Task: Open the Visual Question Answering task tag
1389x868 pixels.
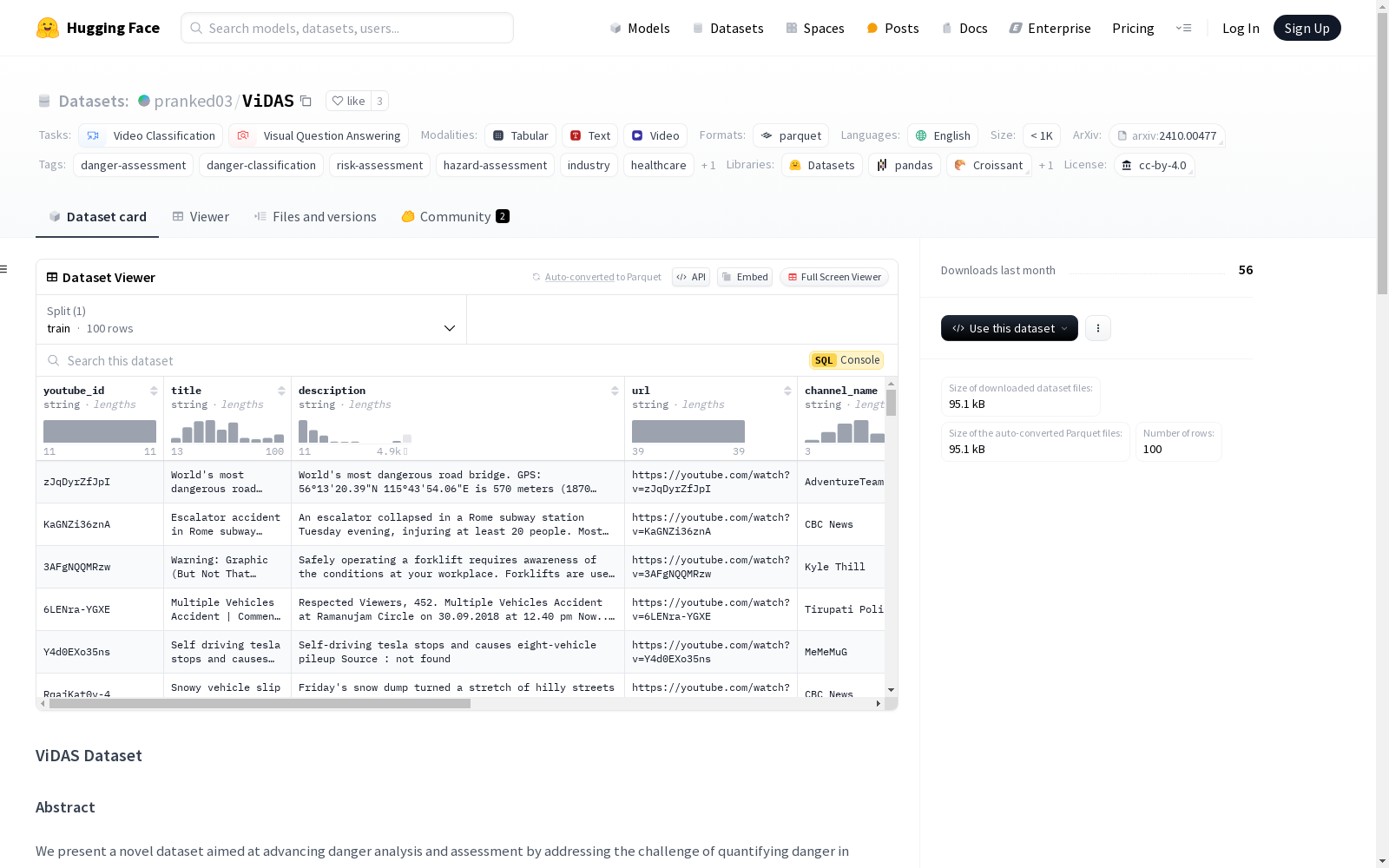Action: [319, 135]
